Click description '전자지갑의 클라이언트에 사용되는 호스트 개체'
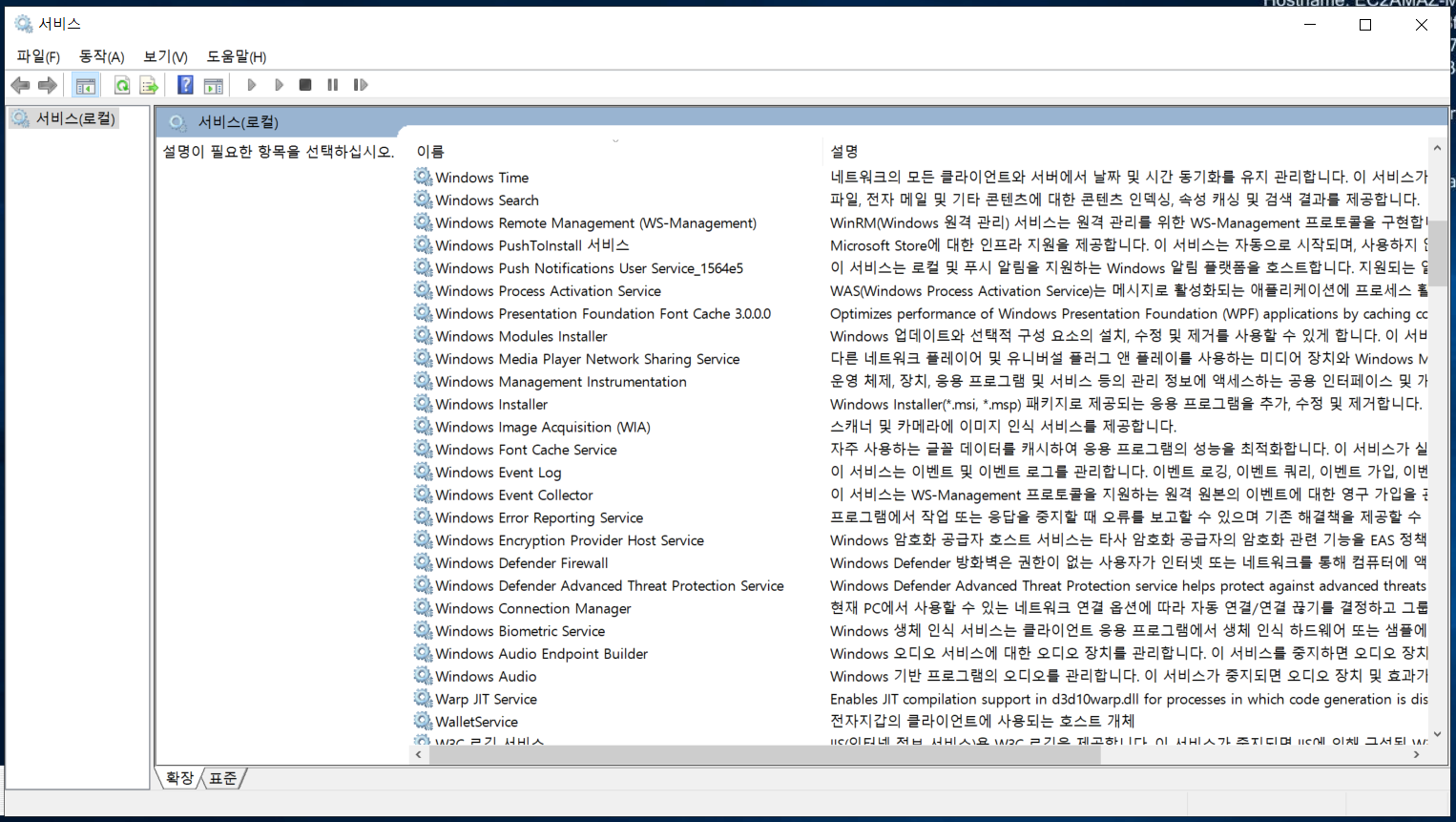 (982, 721)
